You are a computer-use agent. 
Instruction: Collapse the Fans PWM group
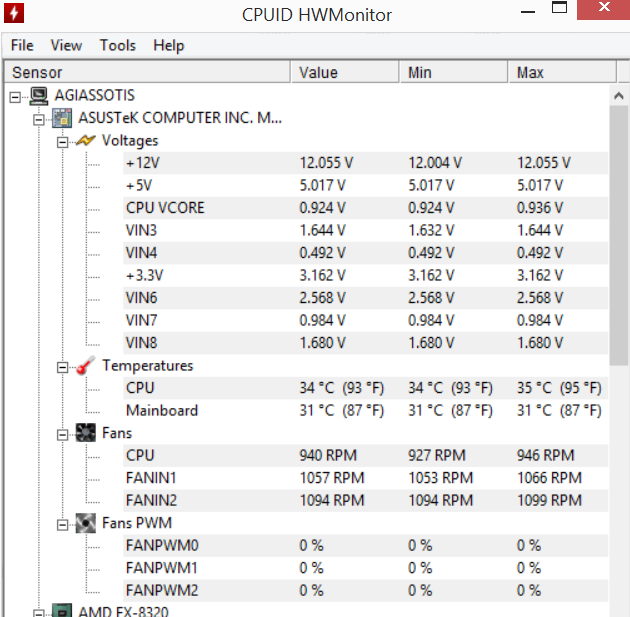62,525
